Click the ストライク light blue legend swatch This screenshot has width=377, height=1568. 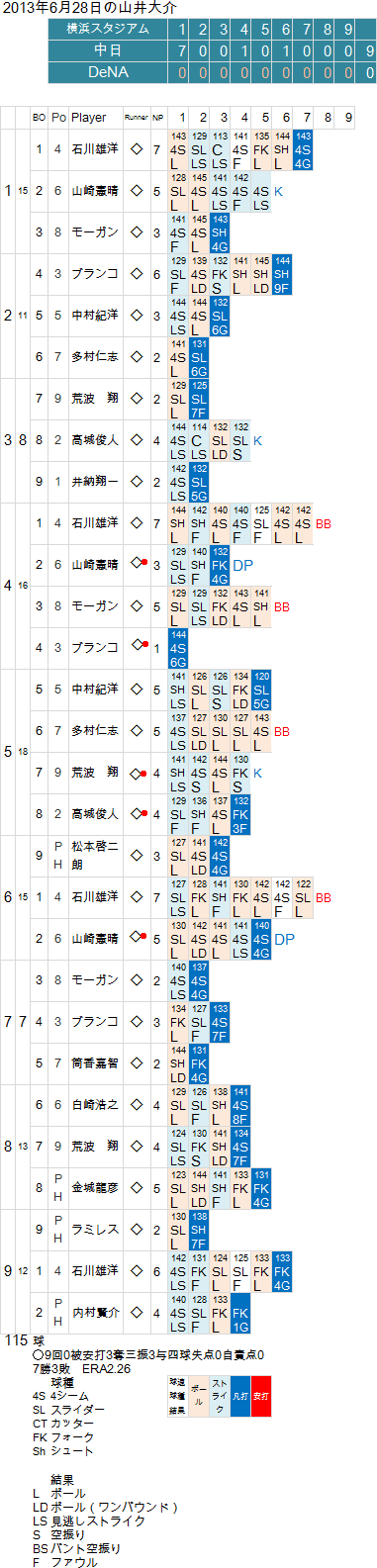click(219, 1395)
